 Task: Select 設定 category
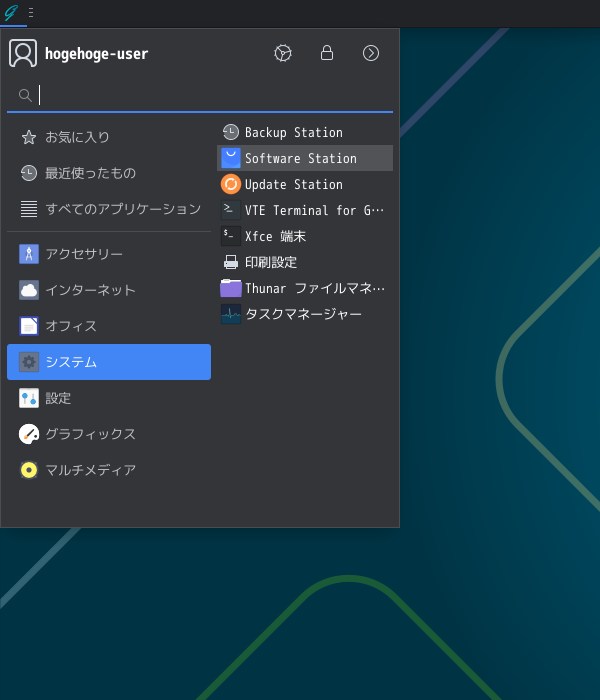(109, 398)
